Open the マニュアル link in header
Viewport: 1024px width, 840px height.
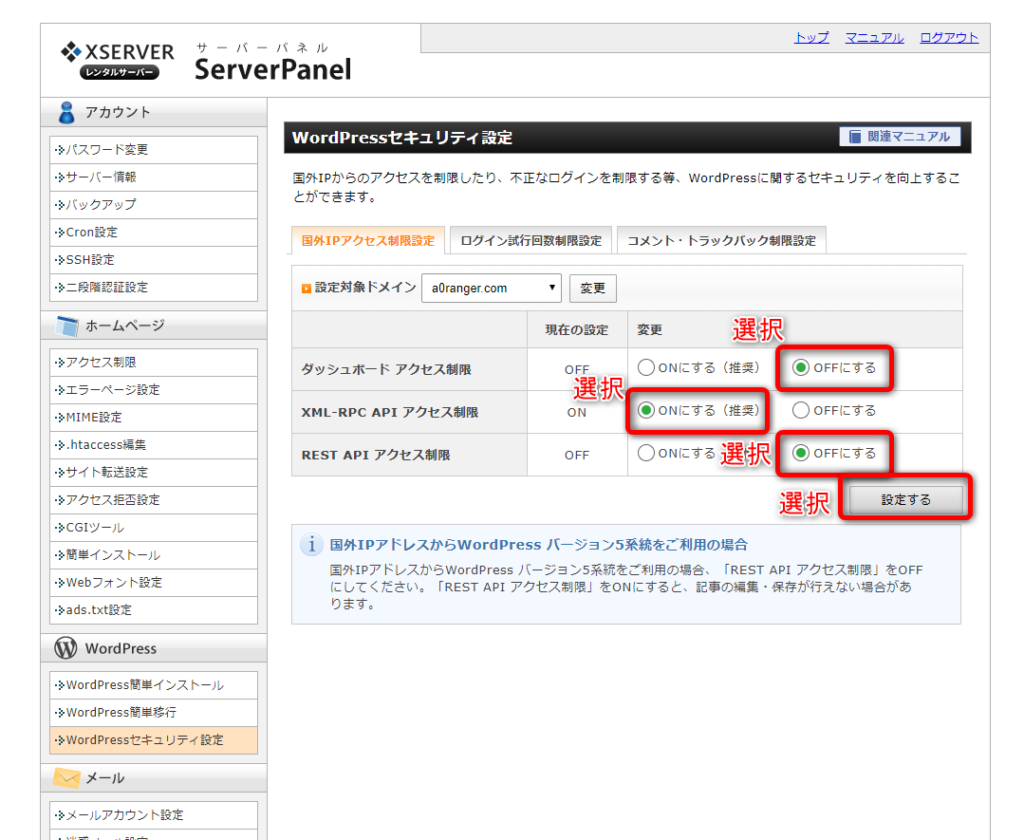click(874, 38)
